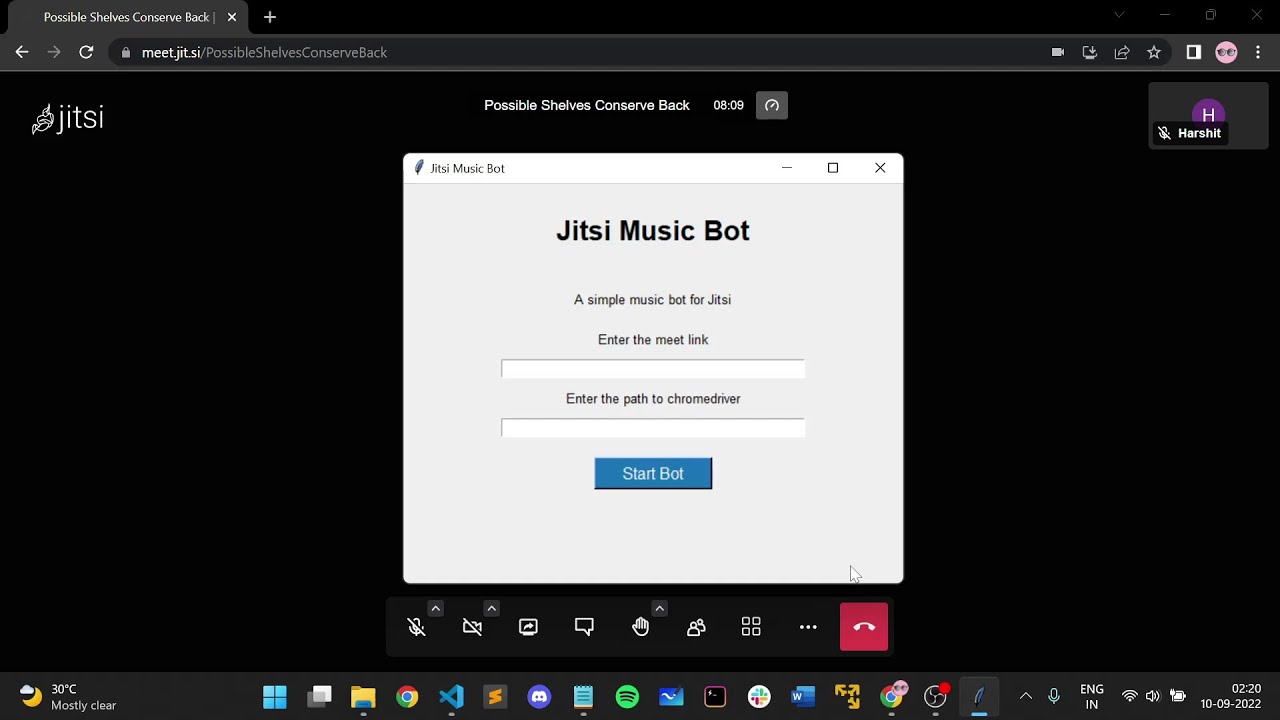Focus the chromedriver path input field
Image resolution: width=1280 pixels, height=720 pixels.
click(x=653, y=428)
